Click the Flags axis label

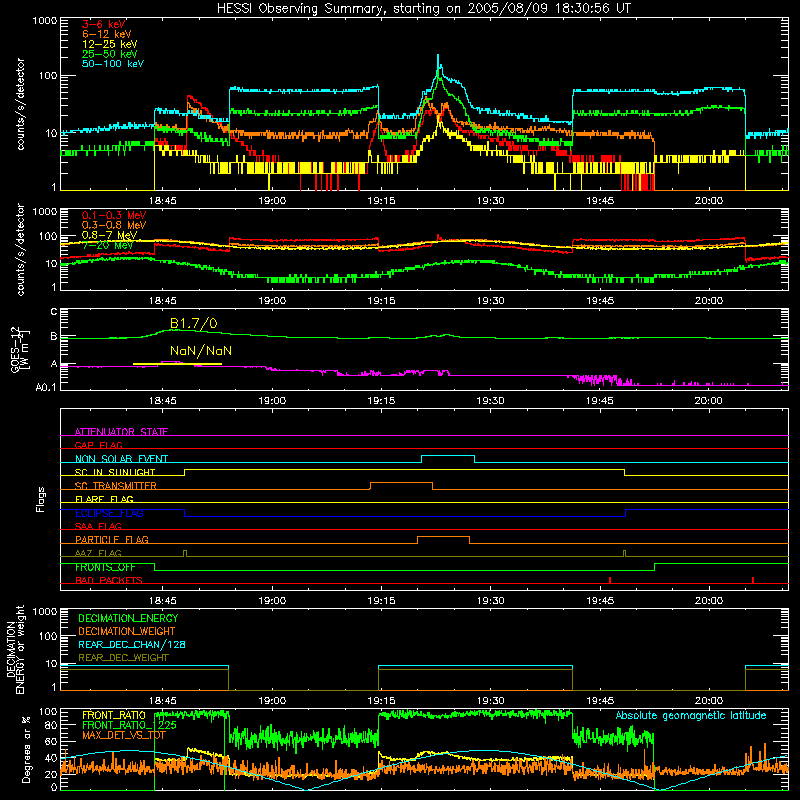(41, 499)
